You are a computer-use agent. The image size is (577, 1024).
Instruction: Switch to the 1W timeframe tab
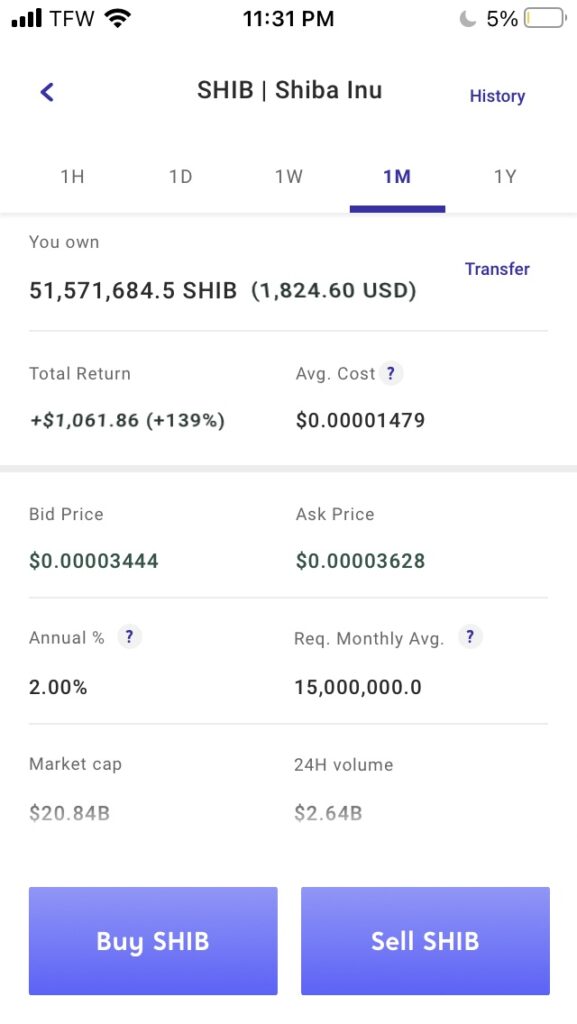pyautogui.click(x=288, y=177)
